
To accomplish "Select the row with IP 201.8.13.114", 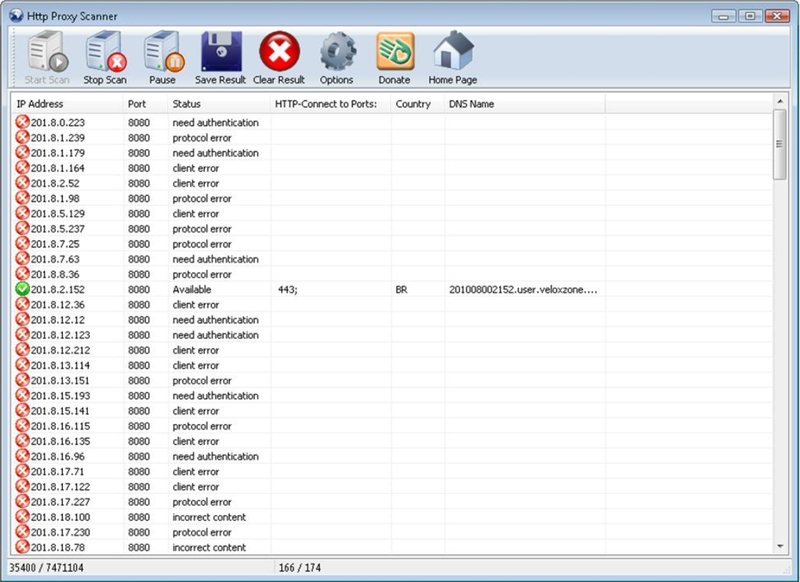I will click(392, 365).
